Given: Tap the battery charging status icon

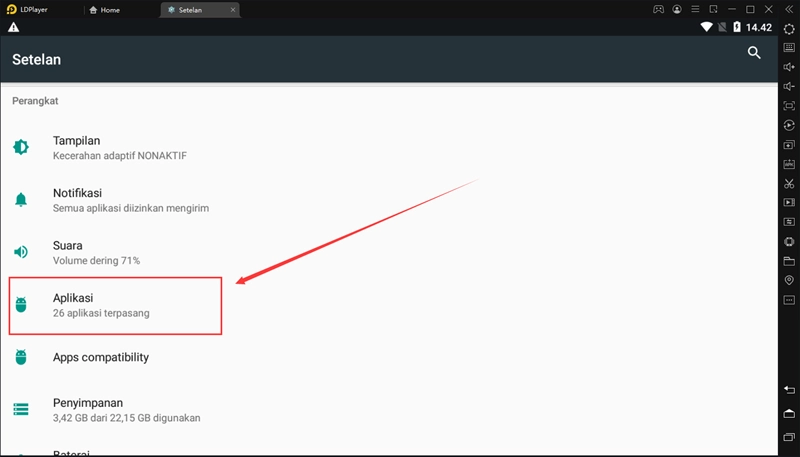Looking at the screenshot, I should [737, 27].
